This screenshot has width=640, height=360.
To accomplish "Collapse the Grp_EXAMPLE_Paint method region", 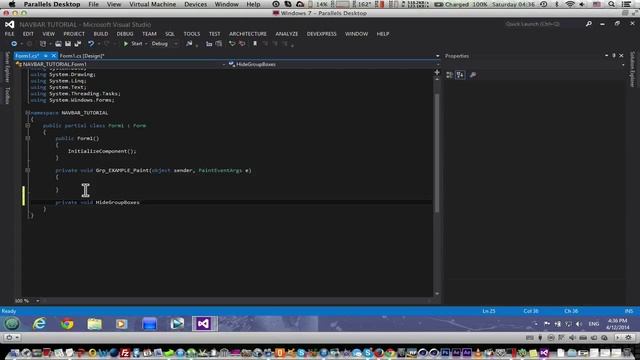I will point(27,170).
